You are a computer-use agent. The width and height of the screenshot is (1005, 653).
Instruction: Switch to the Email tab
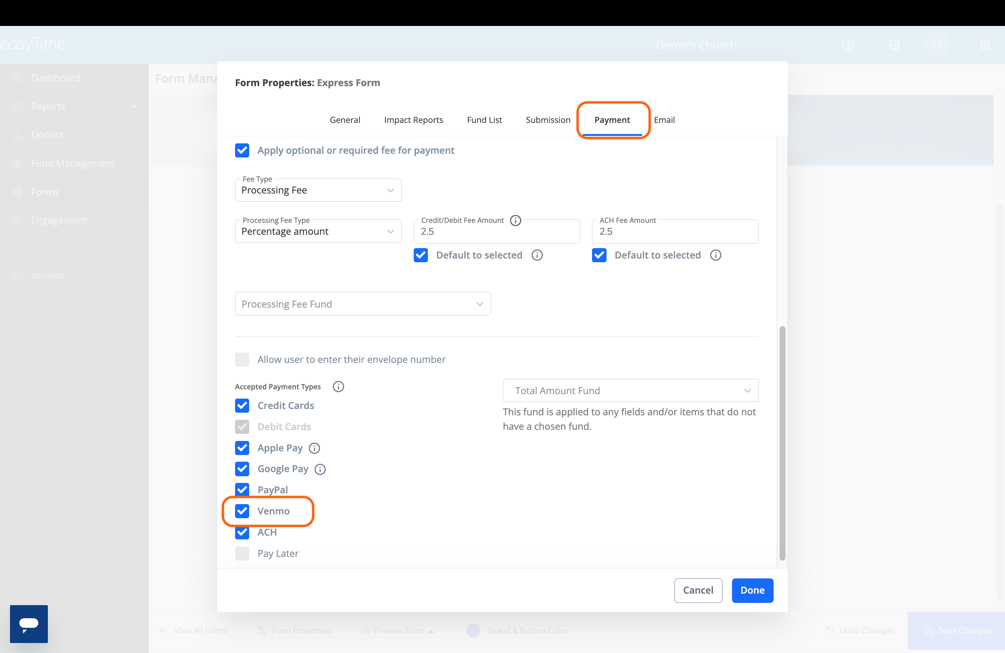coord(664,120)
